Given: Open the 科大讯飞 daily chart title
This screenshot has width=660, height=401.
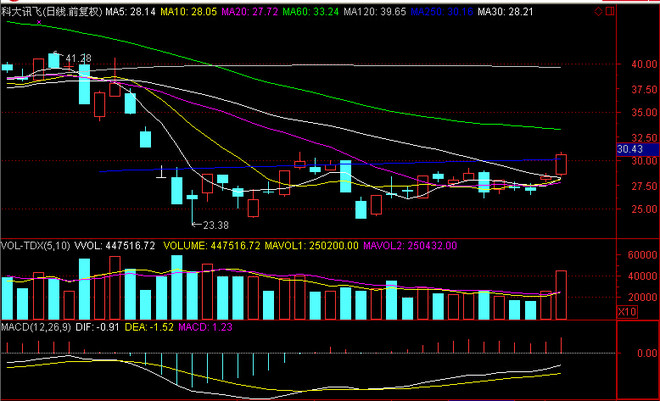Looking at the screenshot, I should [51, 12].
